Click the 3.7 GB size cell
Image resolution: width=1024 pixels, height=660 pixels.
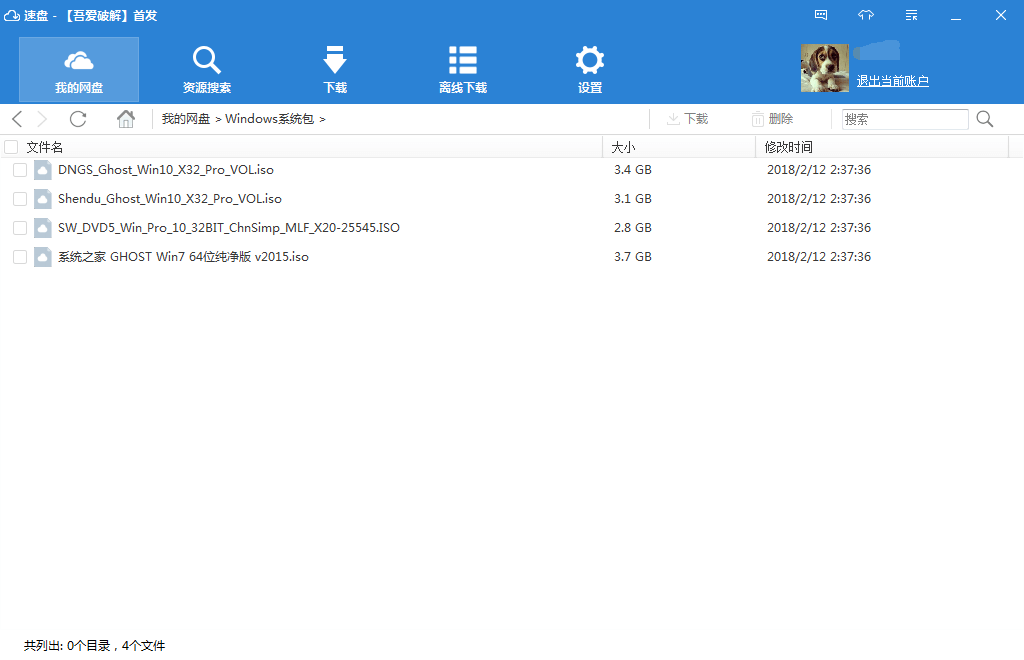633,257
